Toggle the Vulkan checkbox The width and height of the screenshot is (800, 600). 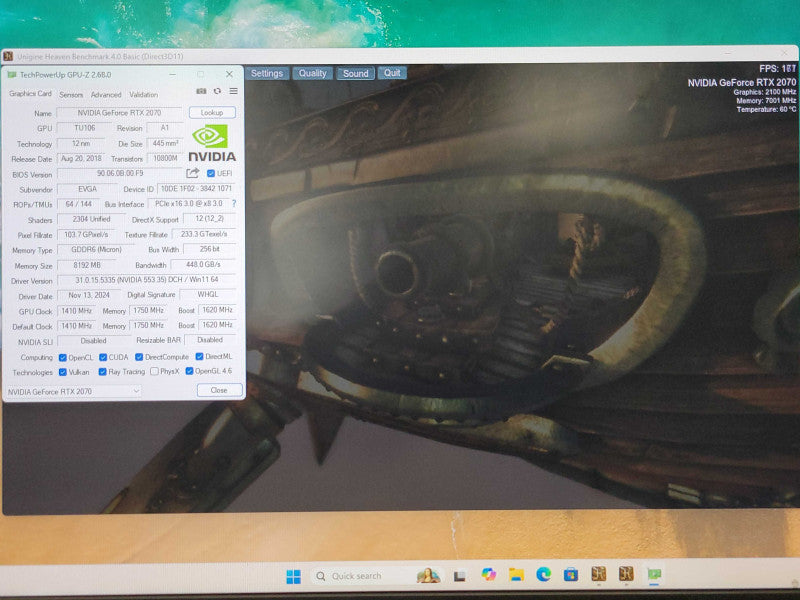coord(63,372)
